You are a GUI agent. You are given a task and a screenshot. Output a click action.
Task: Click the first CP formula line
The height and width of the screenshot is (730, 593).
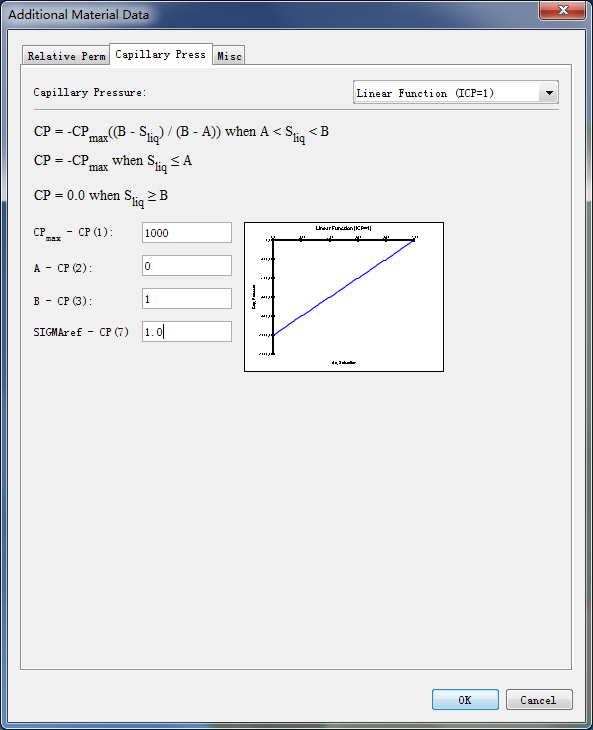click(182, 134)
